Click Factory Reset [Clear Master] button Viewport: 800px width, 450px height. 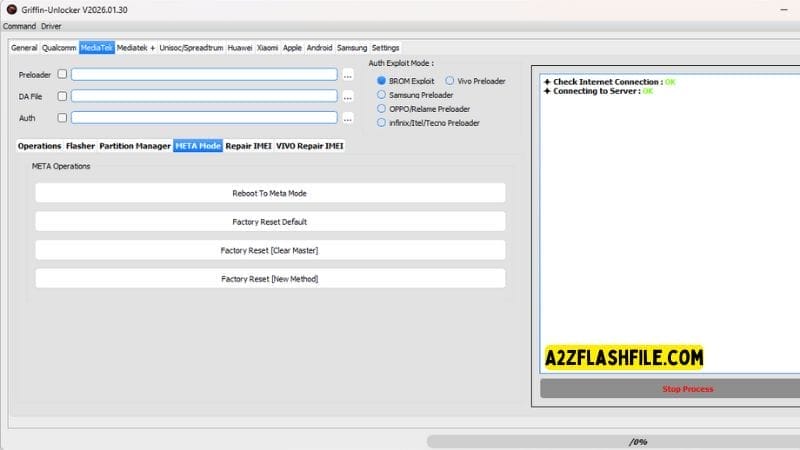point(270,251)
